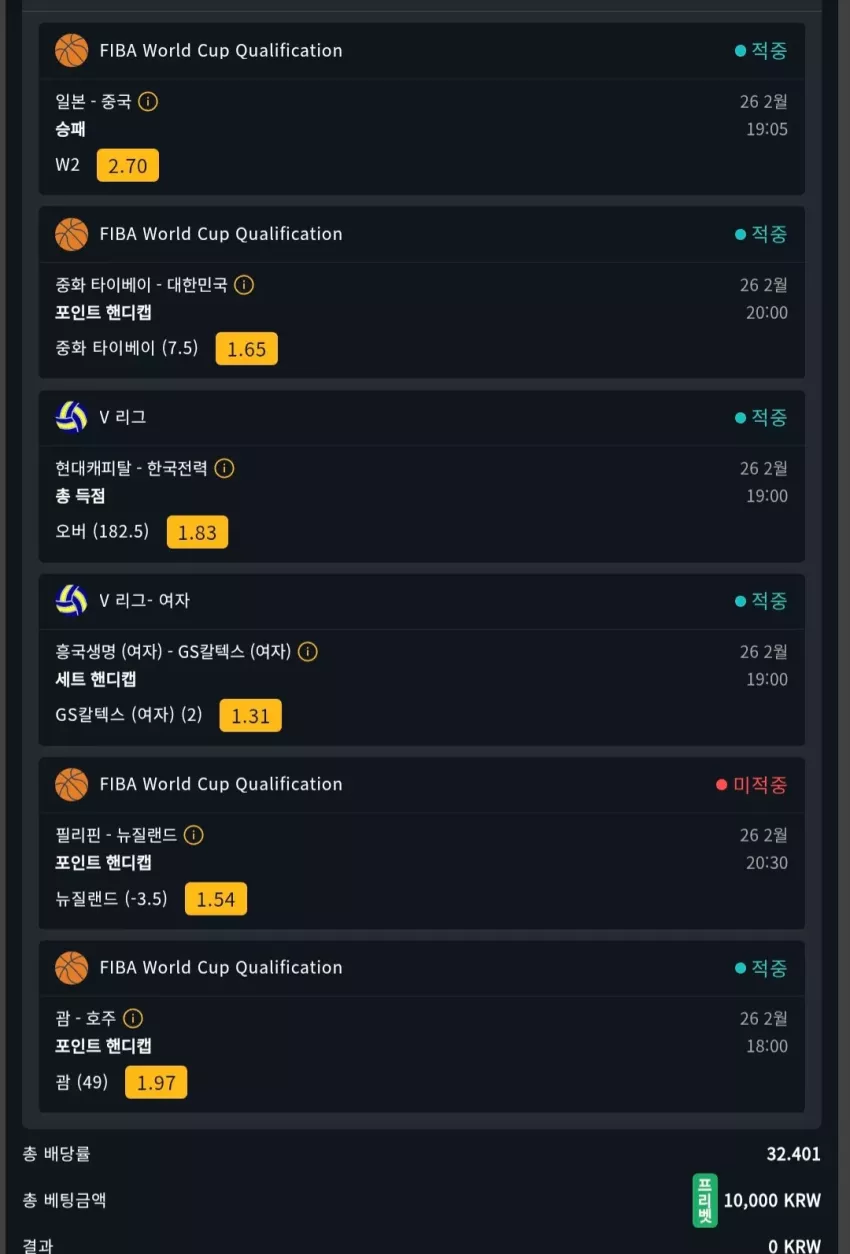Click the volleyball icon beside V 리그- 여자
This screenshot has width=850, height=1254.
click(x=72, y=601)
